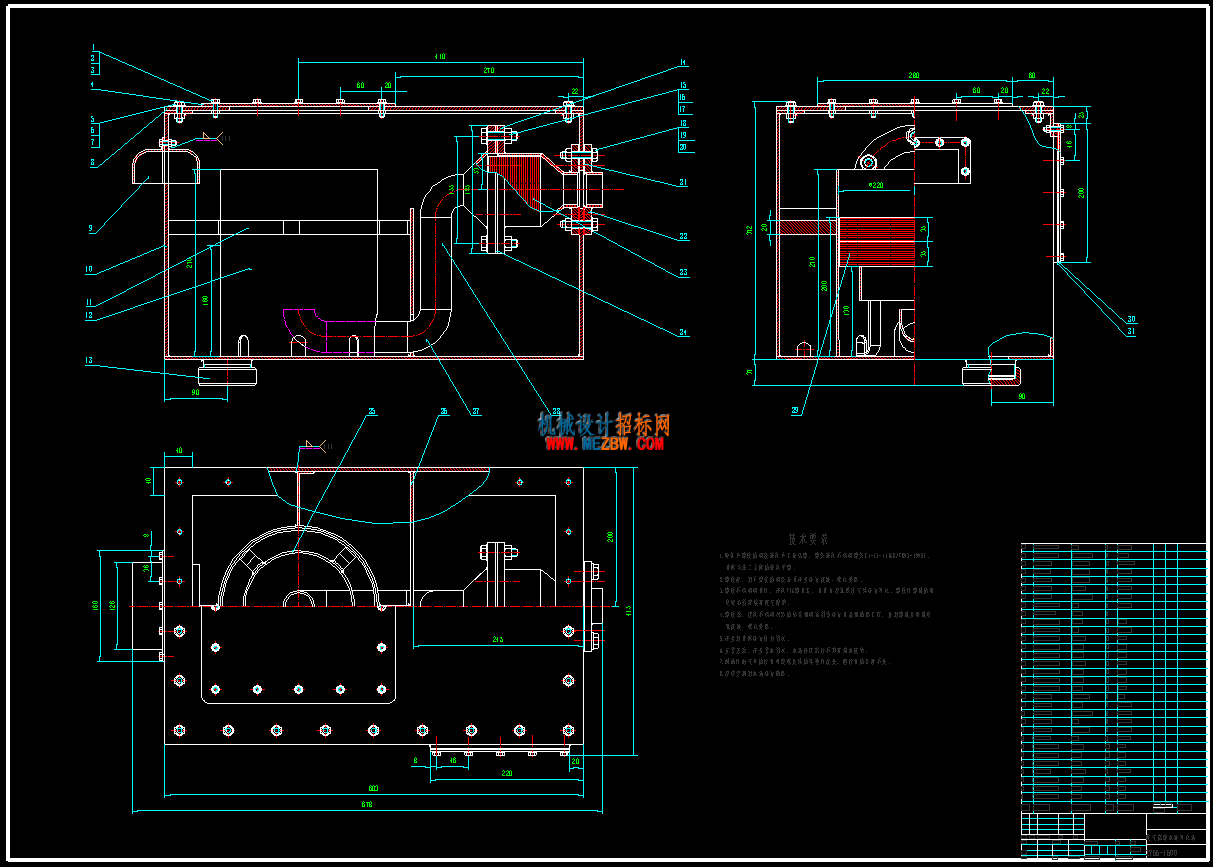Click the blue Chinese watermark title text
The height and width of the screenshot is (867, 1213).
point(603,424)
